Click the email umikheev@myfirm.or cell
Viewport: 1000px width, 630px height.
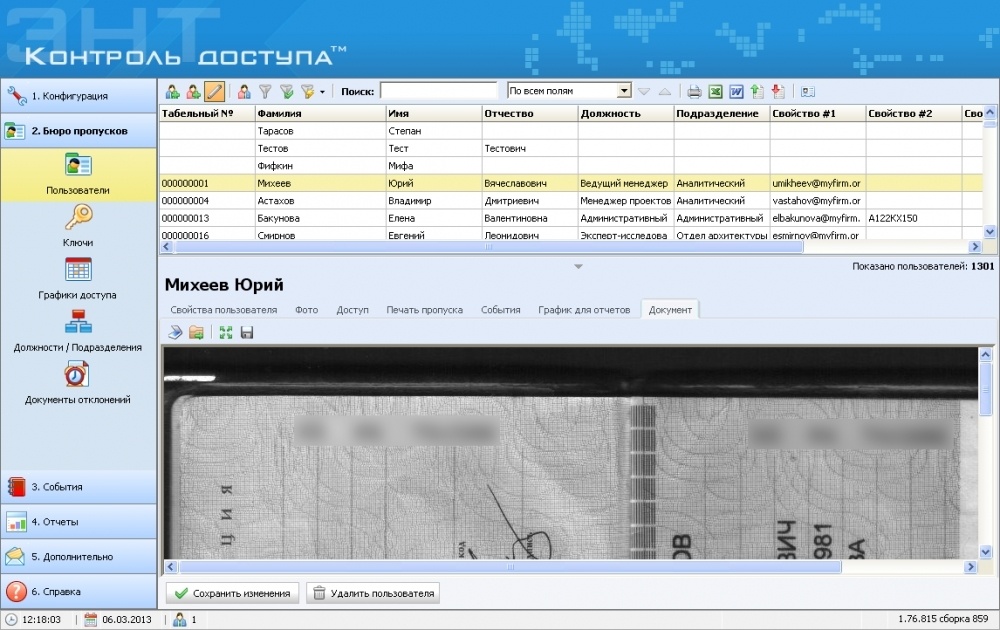click(816, 183)
